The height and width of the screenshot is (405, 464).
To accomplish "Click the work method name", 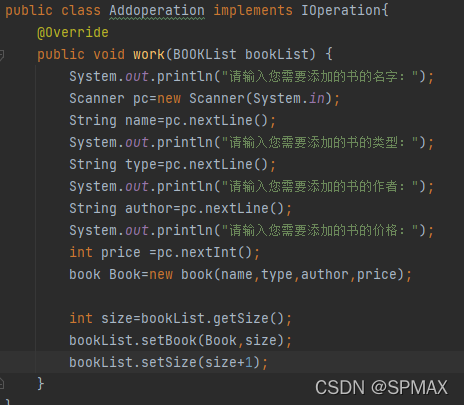I will pyautogui.click(x=149, y=55).
